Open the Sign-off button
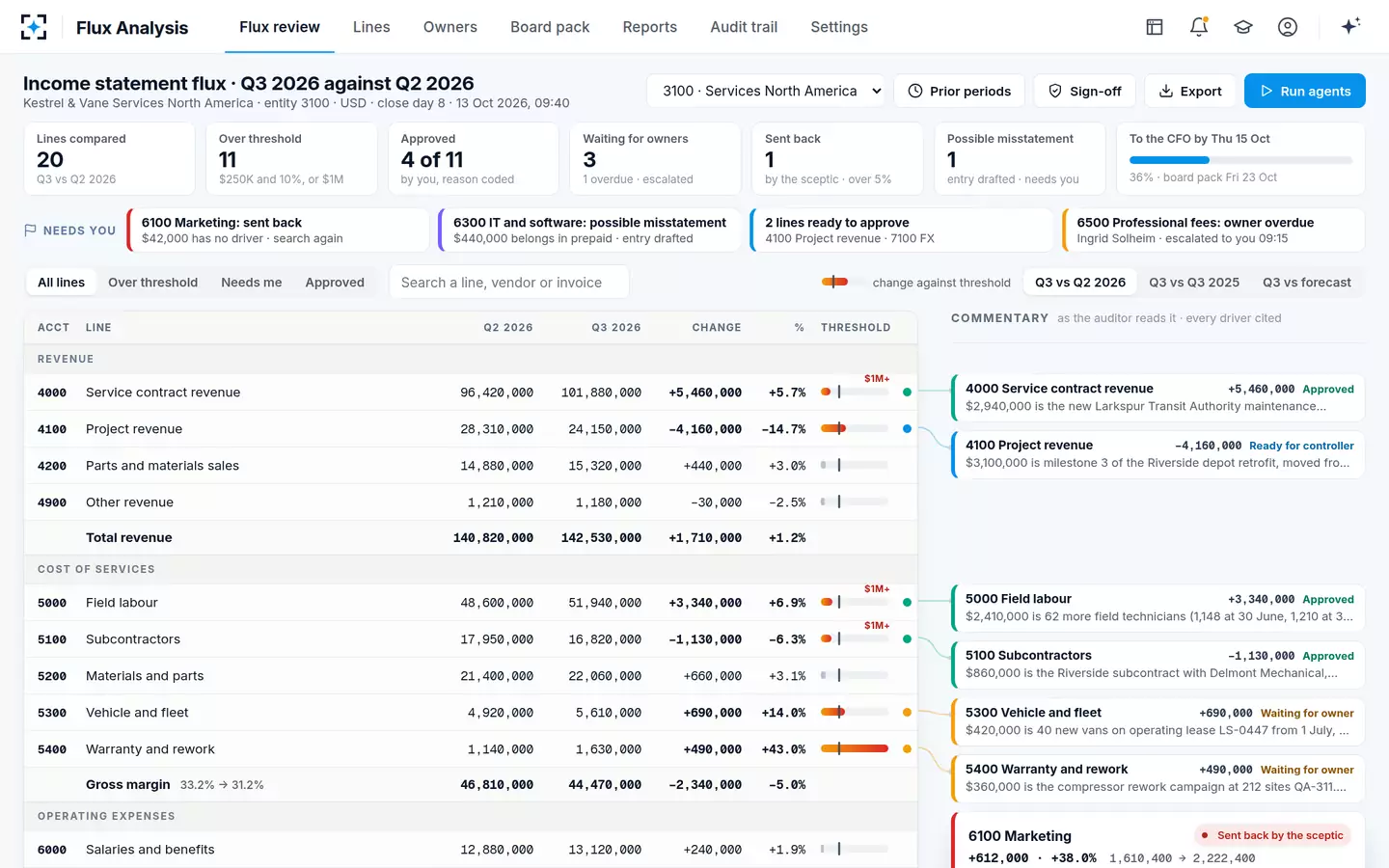The image size is (1389, 868). point(1085,91)
